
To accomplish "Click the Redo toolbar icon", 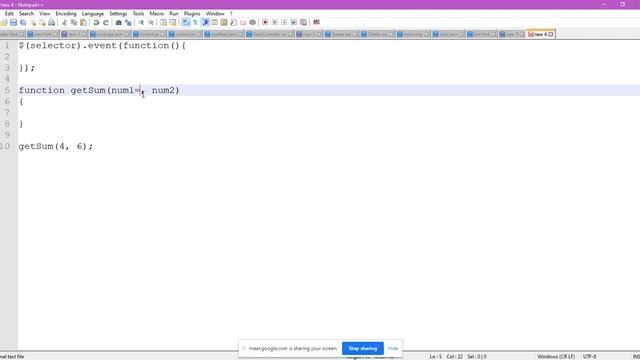I will click(106, 22).
